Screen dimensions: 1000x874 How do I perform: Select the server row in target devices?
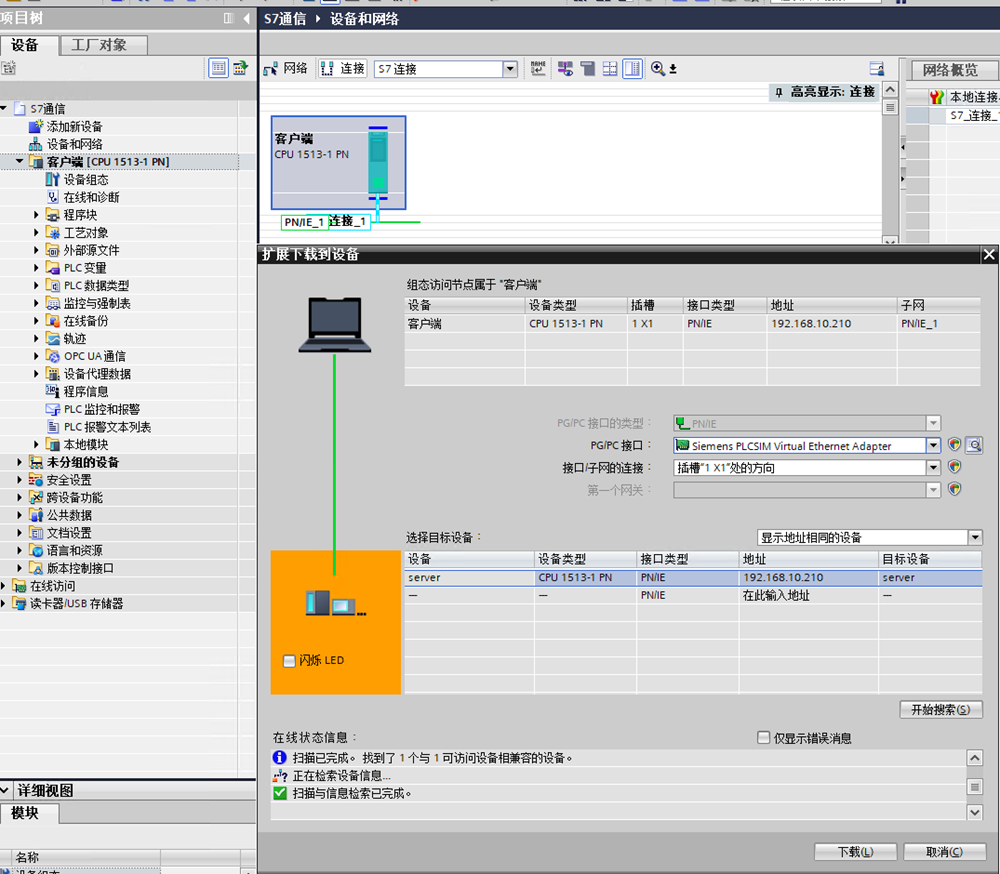tap(690, 578)
